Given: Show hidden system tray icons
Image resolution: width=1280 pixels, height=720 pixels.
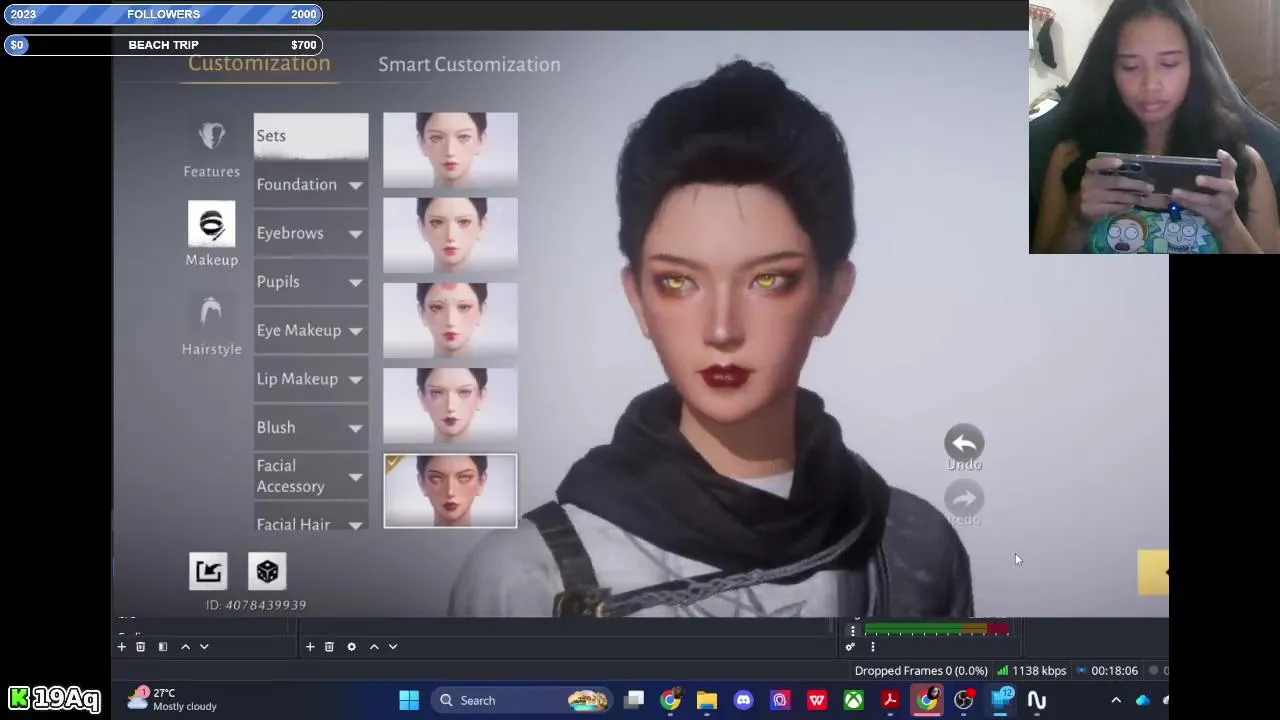Looking at the screenshot, I should click(1116, 700).
